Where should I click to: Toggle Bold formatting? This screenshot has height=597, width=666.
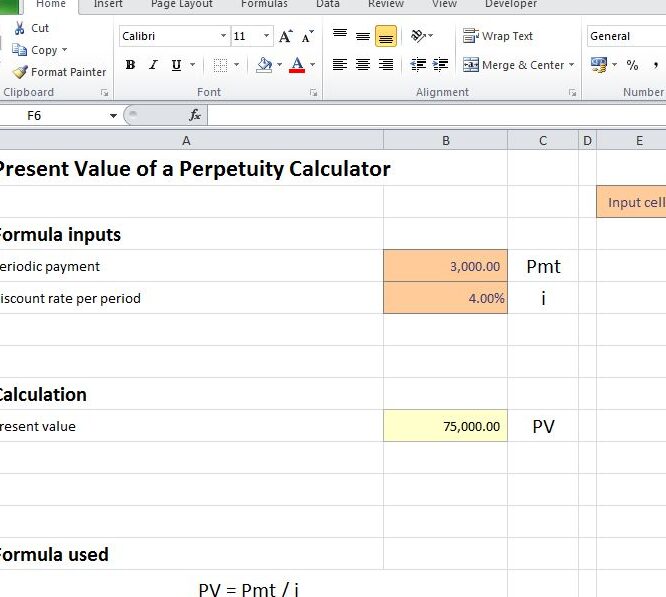[130, 65]
